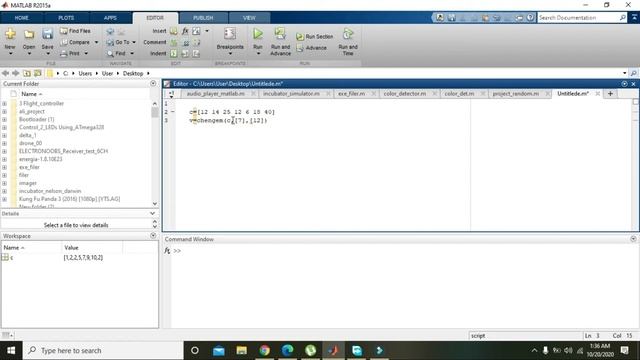Switch to the VIEW ribbon tab
The image size is (640, 360).
point(249,18)
